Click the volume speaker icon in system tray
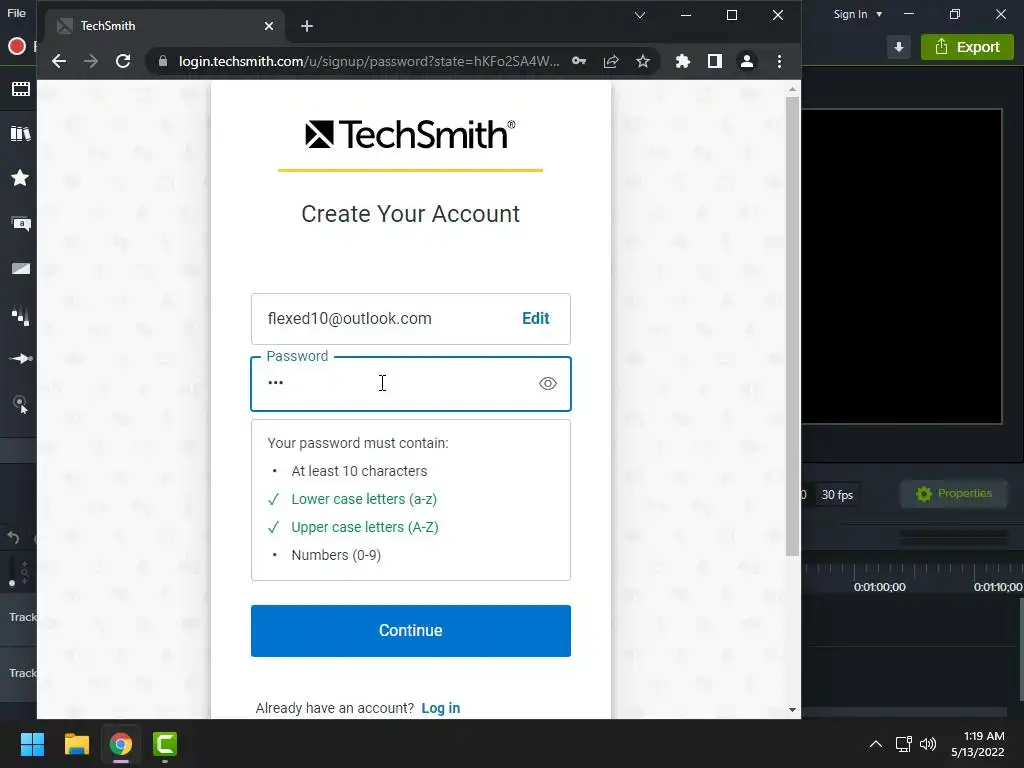The height and width of the screenshot is (768, 1024). pos(927,744)
